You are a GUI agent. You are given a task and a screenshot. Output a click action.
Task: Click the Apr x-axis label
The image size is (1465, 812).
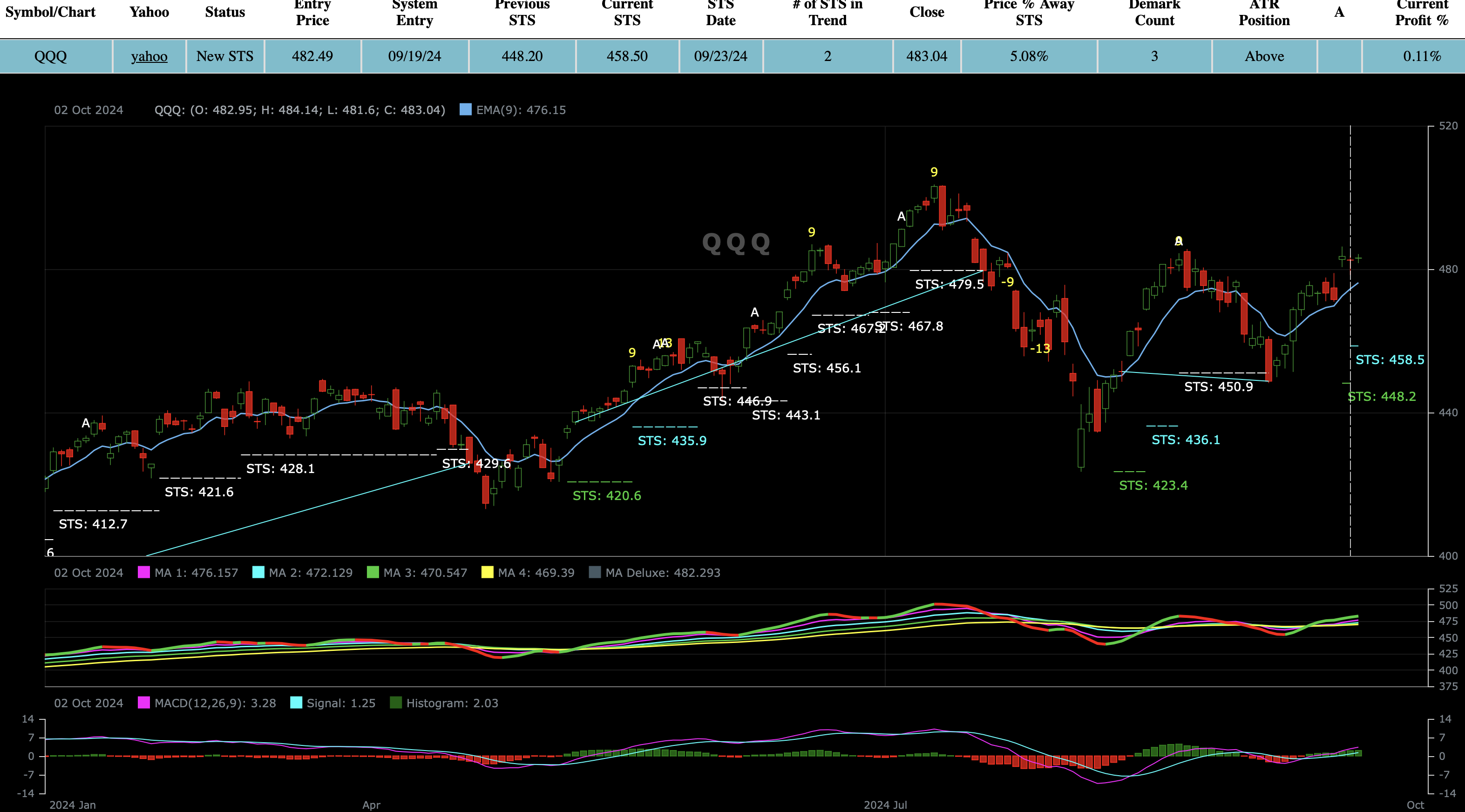coord(371,805)
